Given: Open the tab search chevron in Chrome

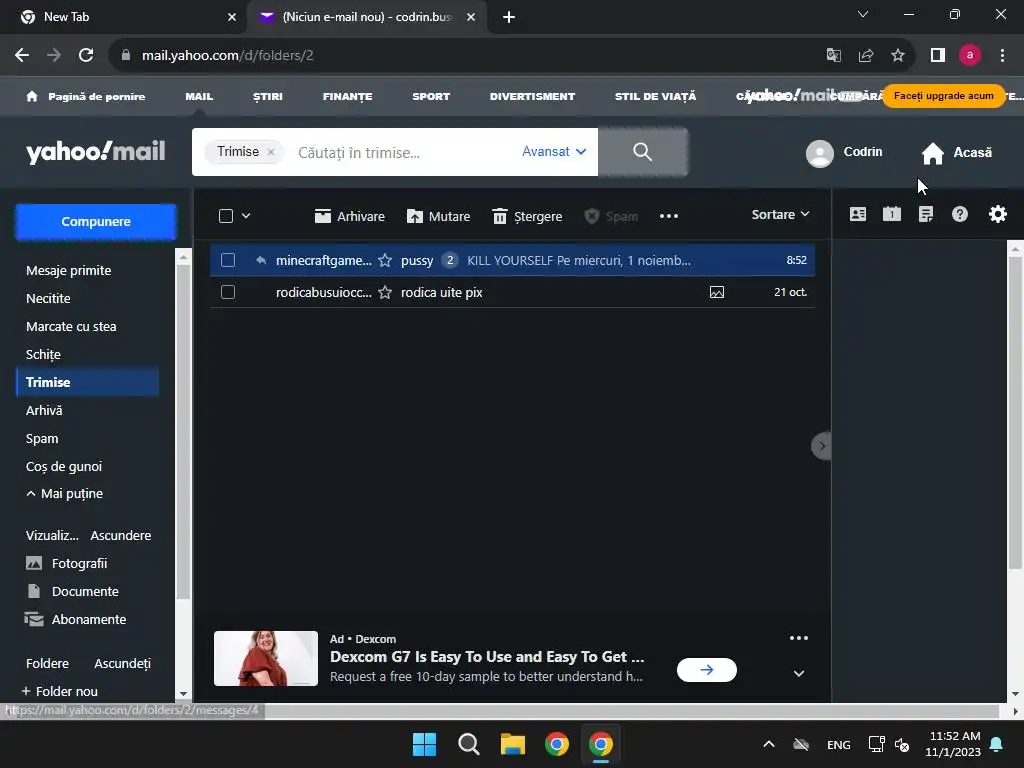Looking at the screenshot, I should tap(863, 14).
